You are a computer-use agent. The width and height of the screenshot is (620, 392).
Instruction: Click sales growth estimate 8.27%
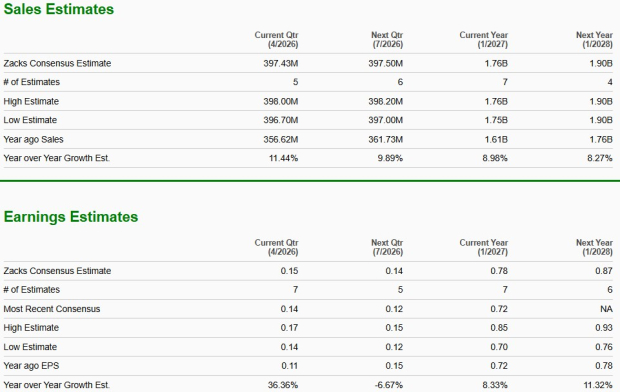point(599,158)
